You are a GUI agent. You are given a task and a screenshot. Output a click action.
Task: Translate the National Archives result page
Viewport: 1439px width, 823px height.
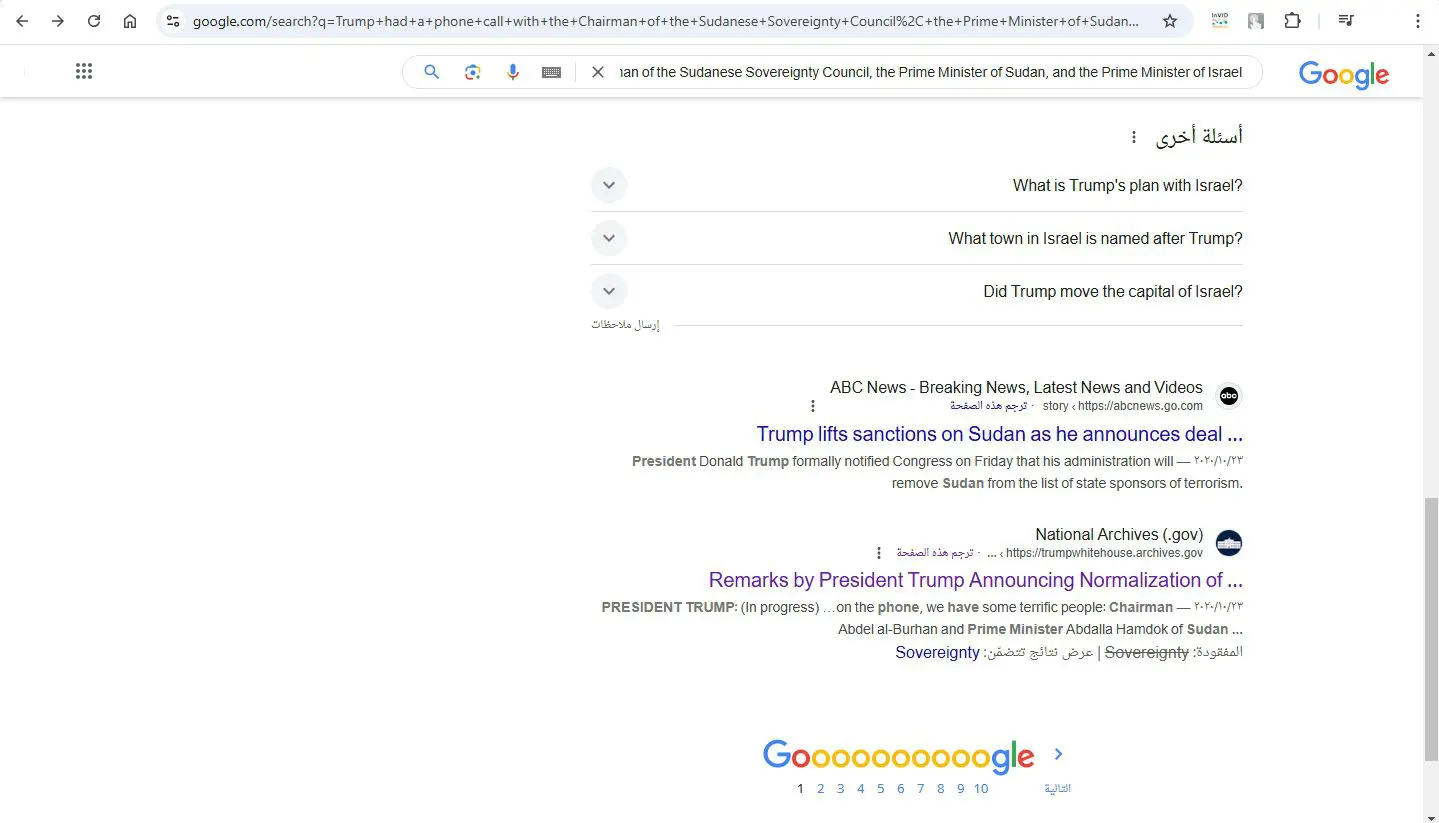934,553
